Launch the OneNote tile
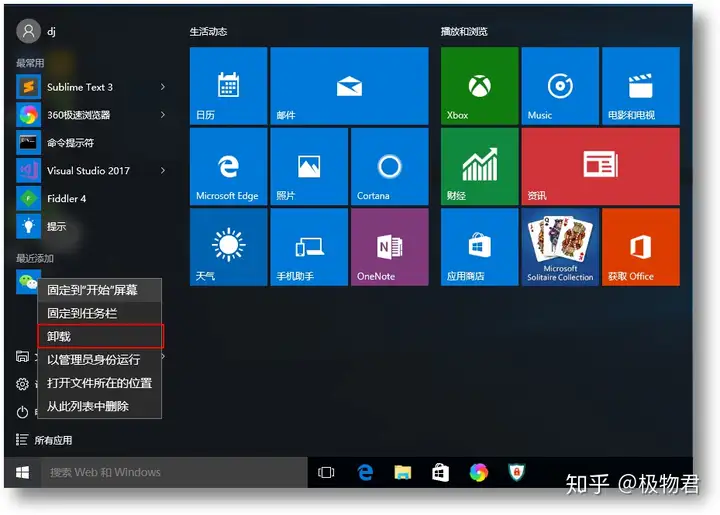Viewport: 720px width, 515px height. tap(389, 247)
